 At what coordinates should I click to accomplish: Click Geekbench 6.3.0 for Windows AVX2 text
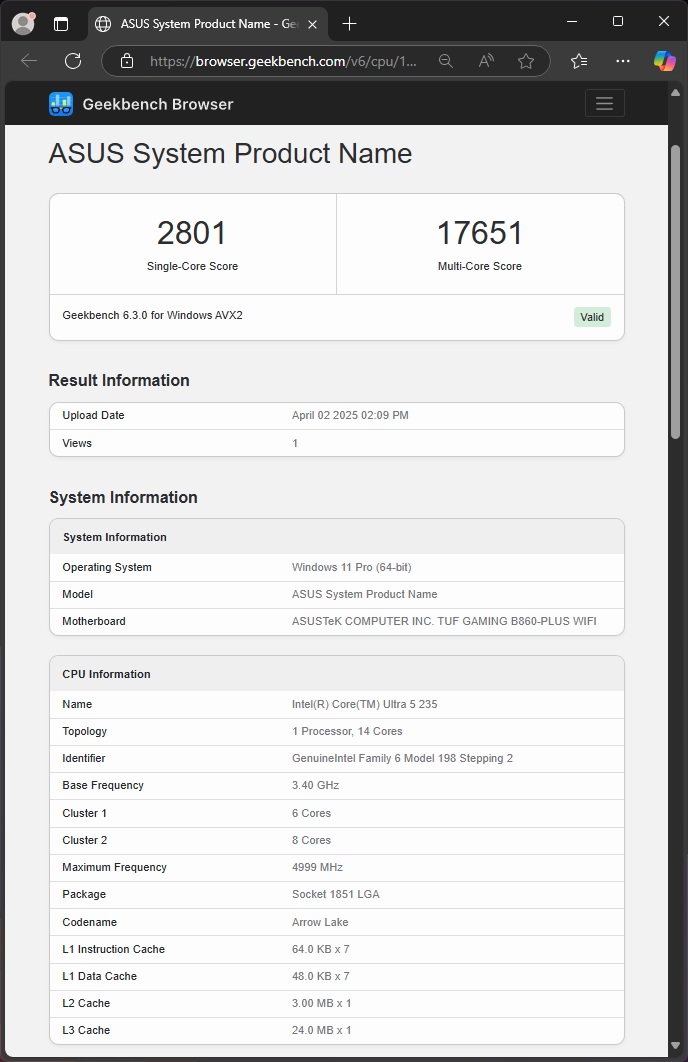[x=152, y=315]
